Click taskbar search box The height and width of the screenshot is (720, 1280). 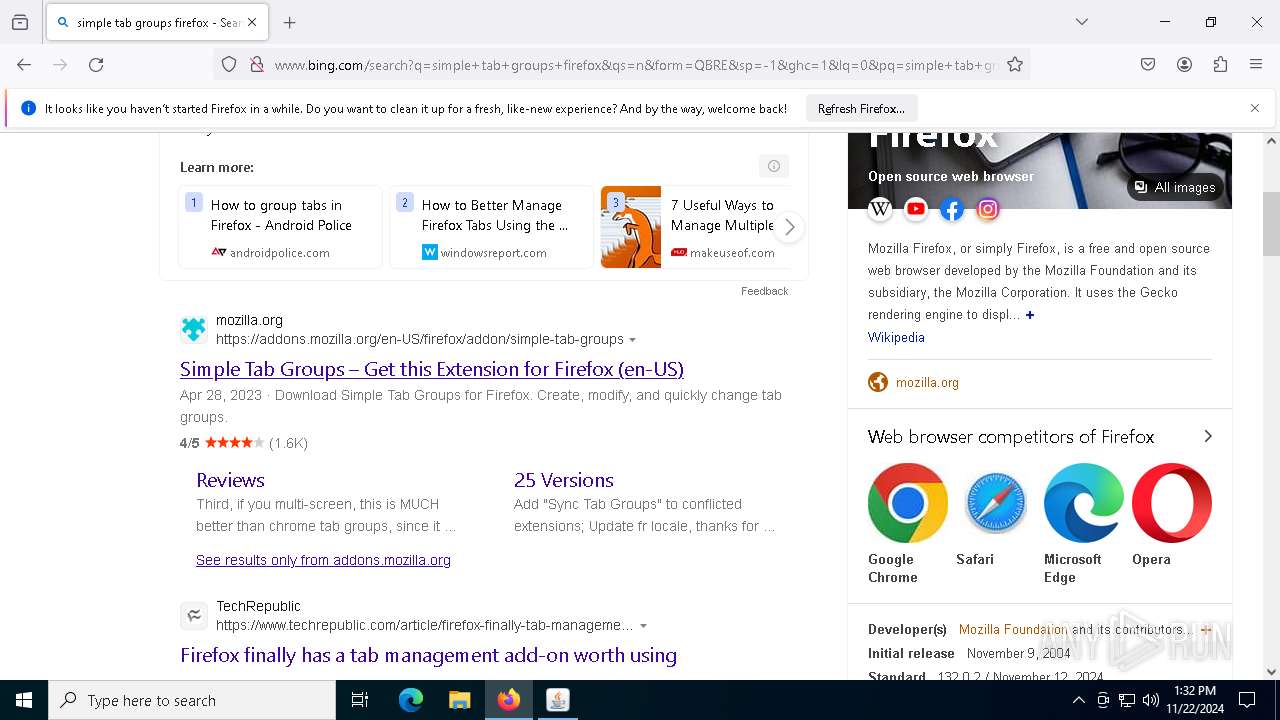coord(192,700)
